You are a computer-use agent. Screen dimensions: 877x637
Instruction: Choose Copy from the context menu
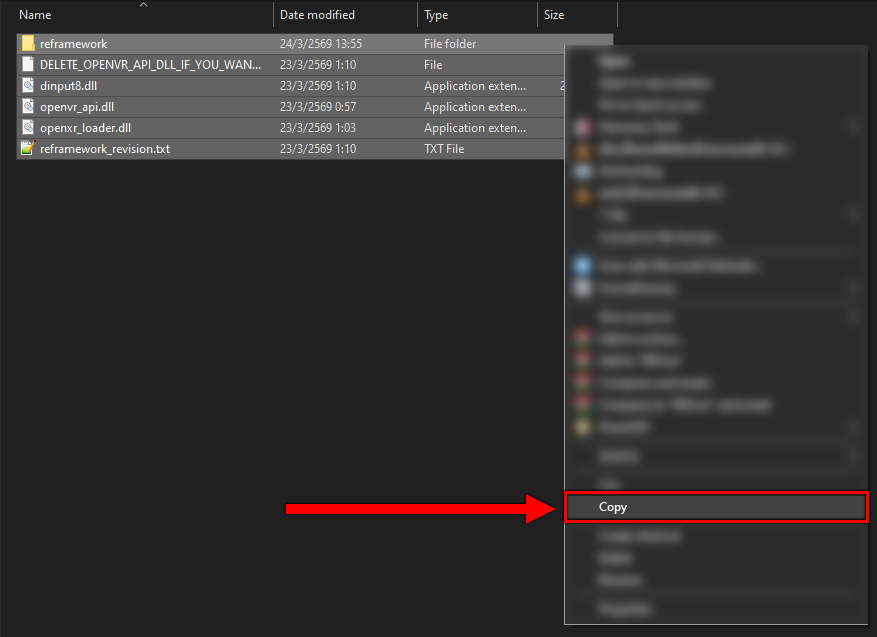(613, 507)
